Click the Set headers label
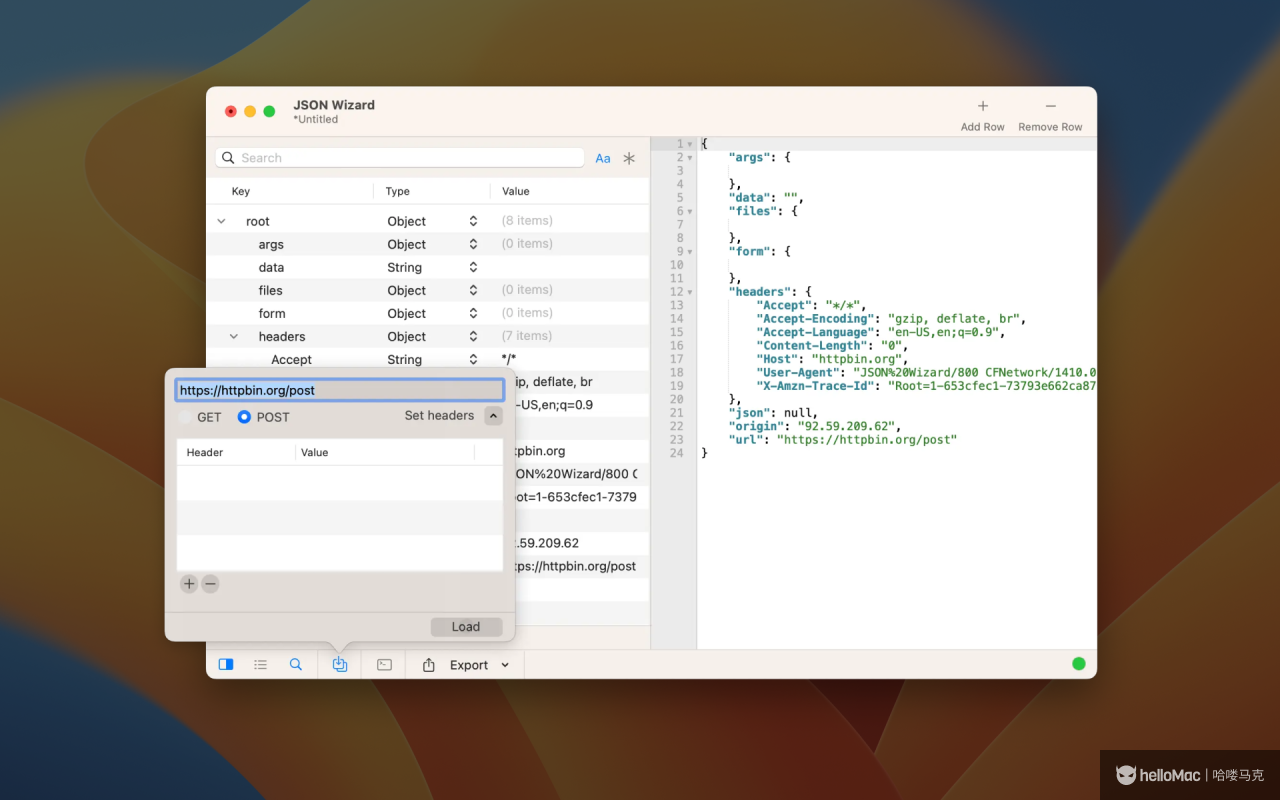Screen dimensions: 1280x800 coord(439,416)
